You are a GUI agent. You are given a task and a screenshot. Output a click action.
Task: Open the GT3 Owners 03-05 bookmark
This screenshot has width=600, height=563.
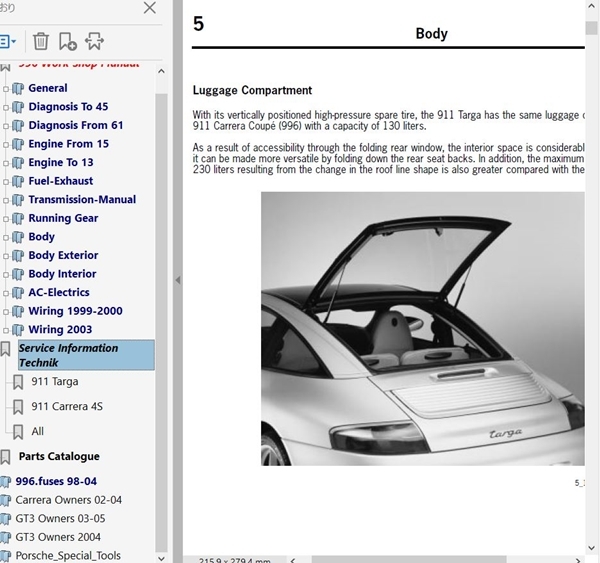(x=60, y=518)
